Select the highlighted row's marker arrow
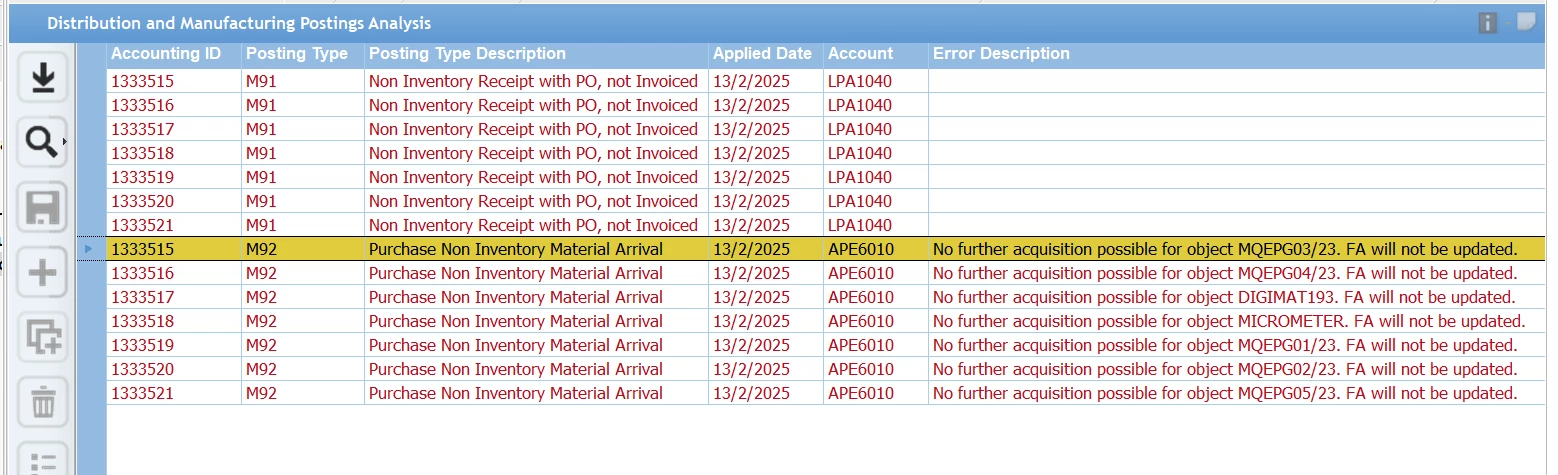Image resolution: width=1558 pixels, height=475 pixels. coord(88,249)
